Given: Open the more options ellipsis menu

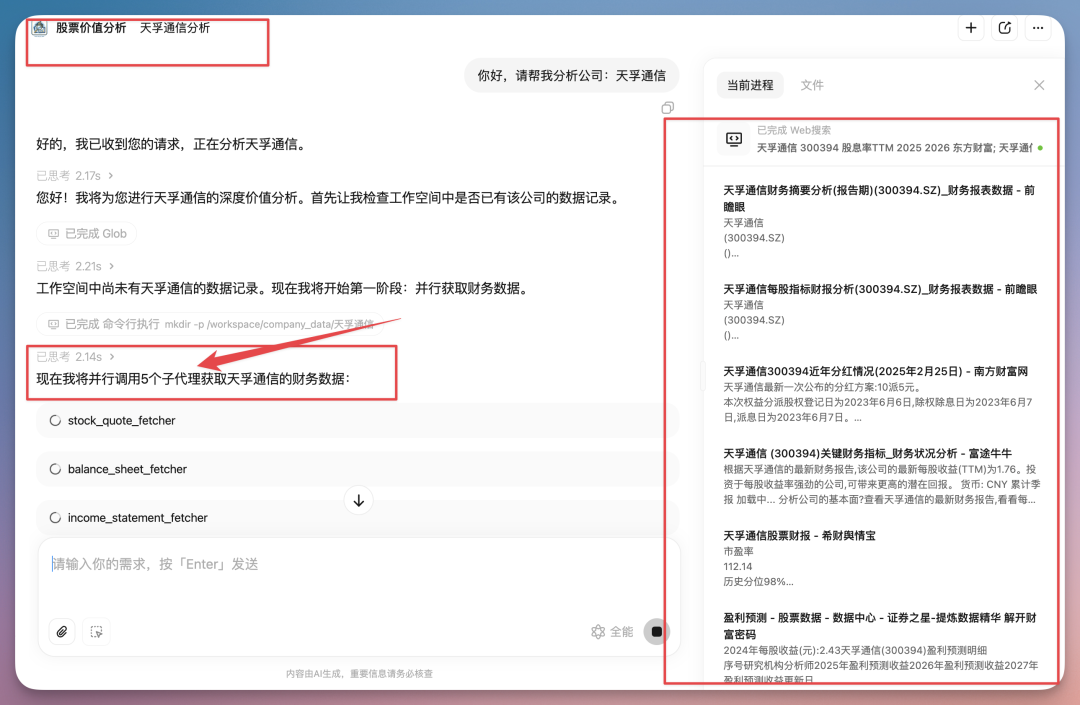Looking at the screenshot, I should (1038, 27).
